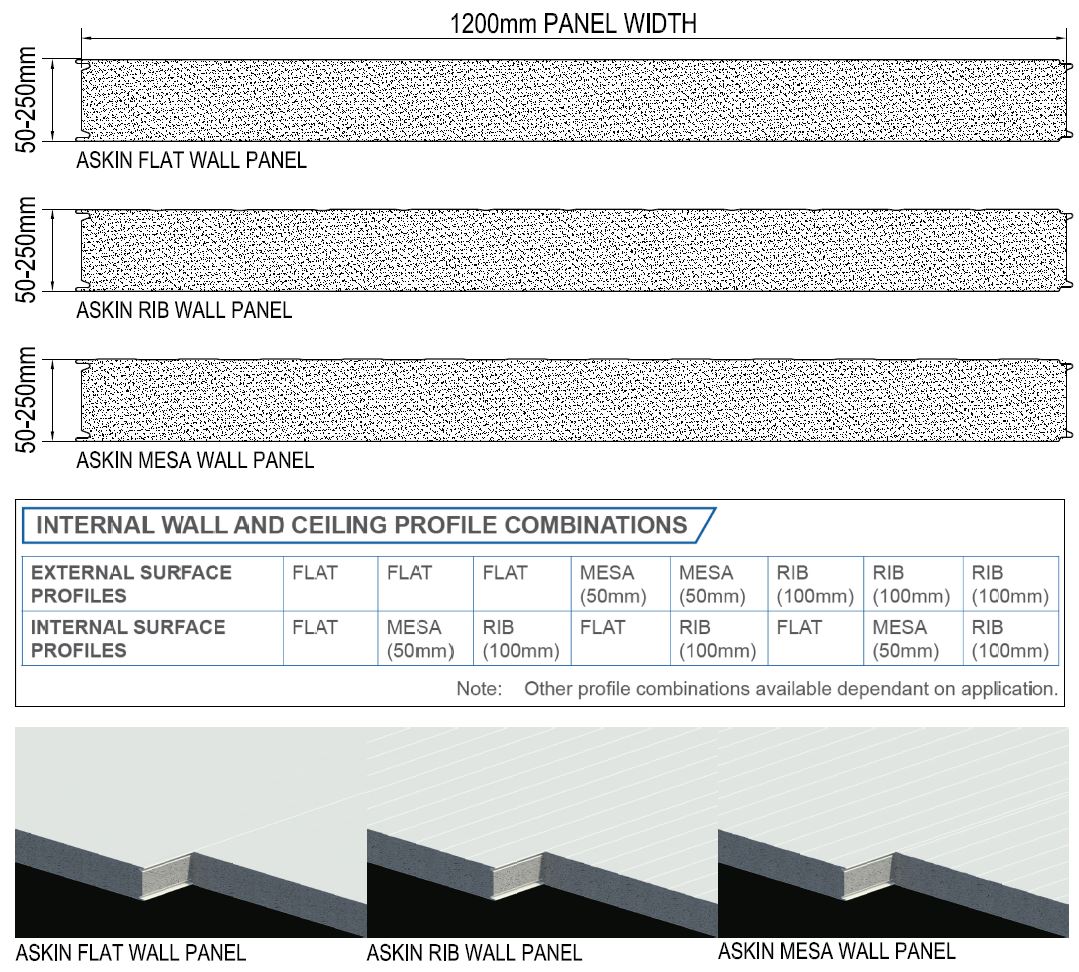Select the mesa wall panel cross-section drawing
This screenshot has width=1079, height=972.
pyautogui.click(x=574, y=400)
